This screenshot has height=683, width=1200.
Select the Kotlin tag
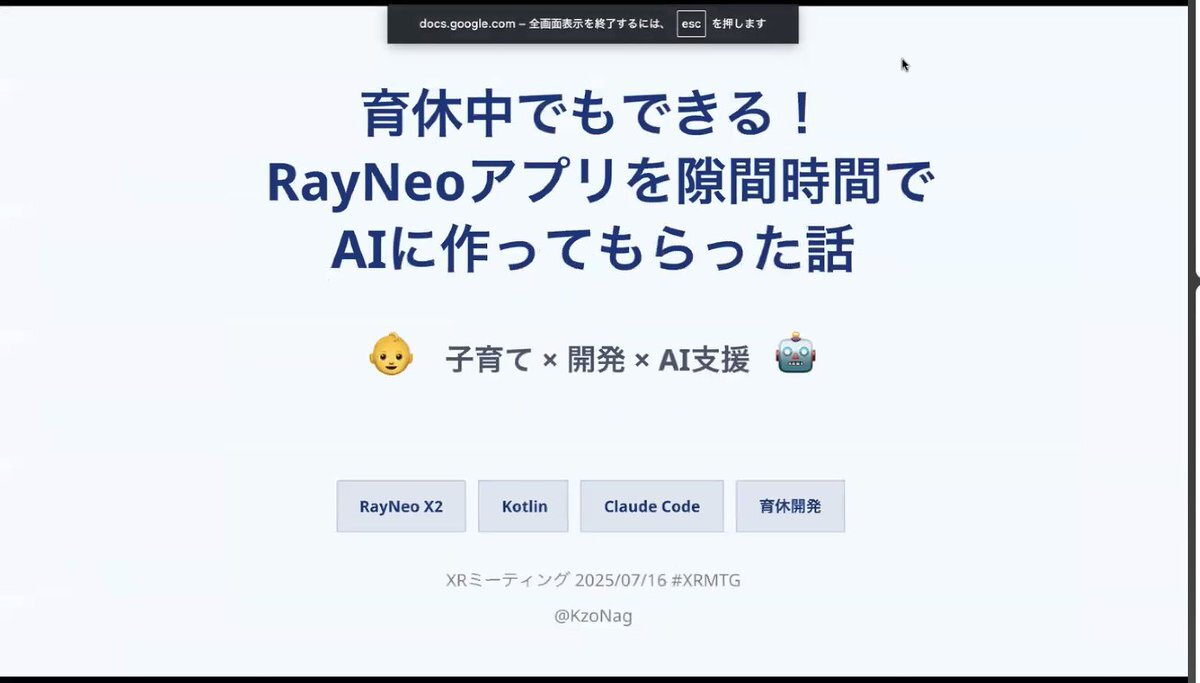(523, 506)
